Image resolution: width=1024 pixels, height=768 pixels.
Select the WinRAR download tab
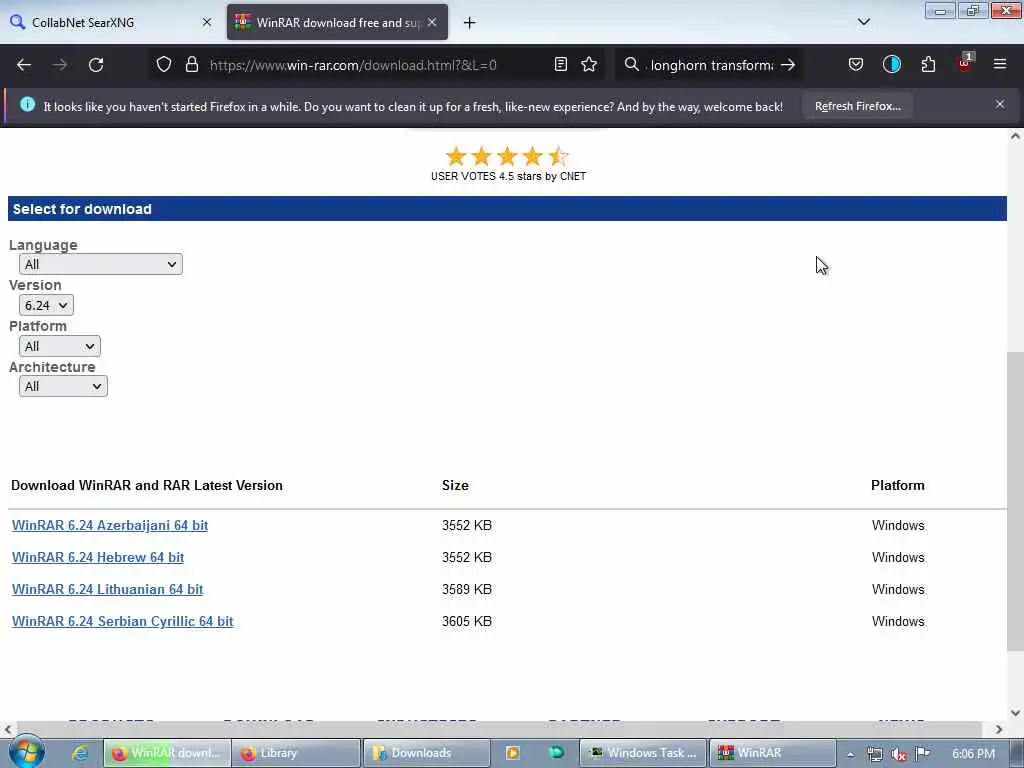click(337, 22)
